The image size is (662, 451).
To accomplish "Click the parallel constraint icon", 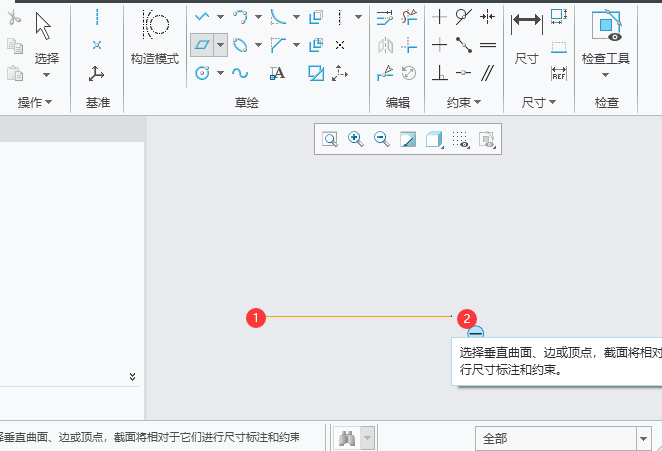I will (x=488, y=72).
